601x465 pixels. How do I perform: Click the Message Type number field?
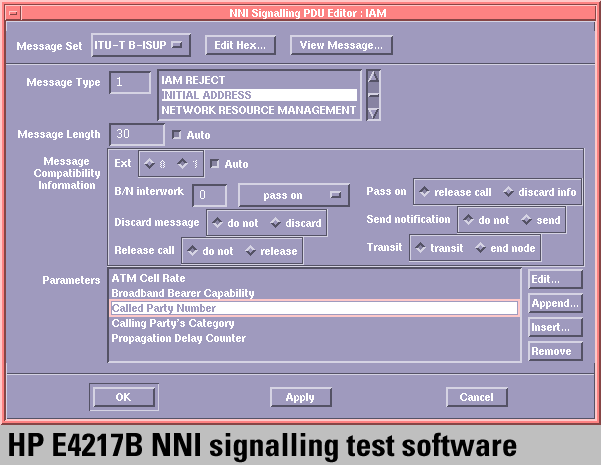click(x=130, y=82)
